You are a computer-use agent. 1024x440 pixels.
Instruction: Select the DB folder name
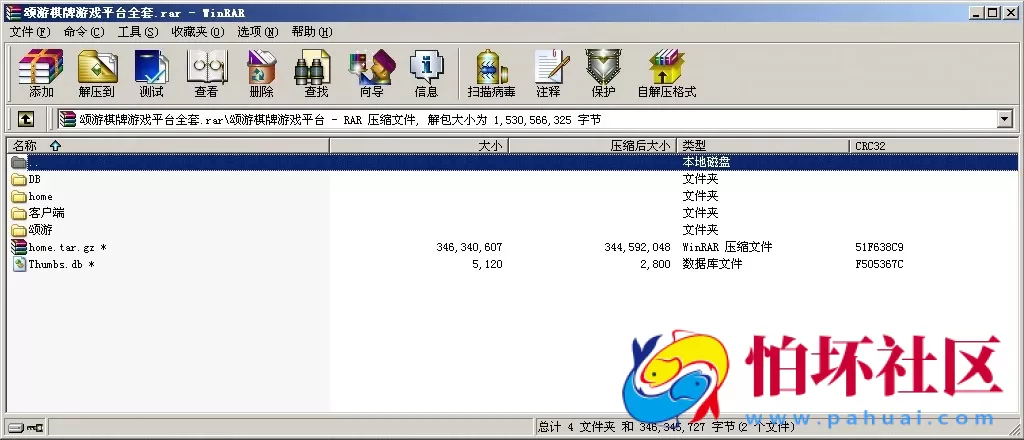[35, 179]
